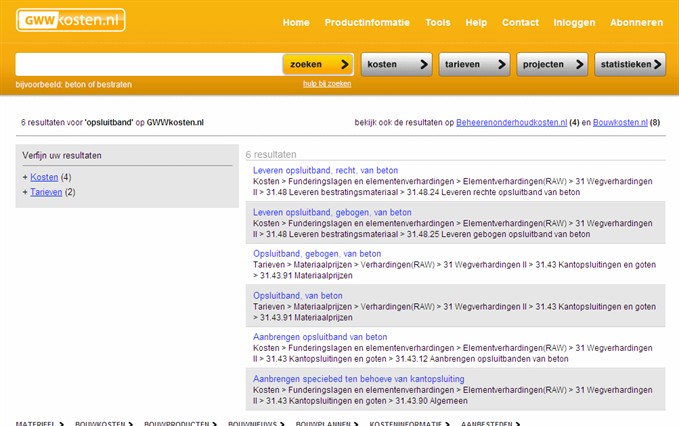Click the yellow zoeken button
This screenshot has width=679, height=426.
tap(318, 65)
